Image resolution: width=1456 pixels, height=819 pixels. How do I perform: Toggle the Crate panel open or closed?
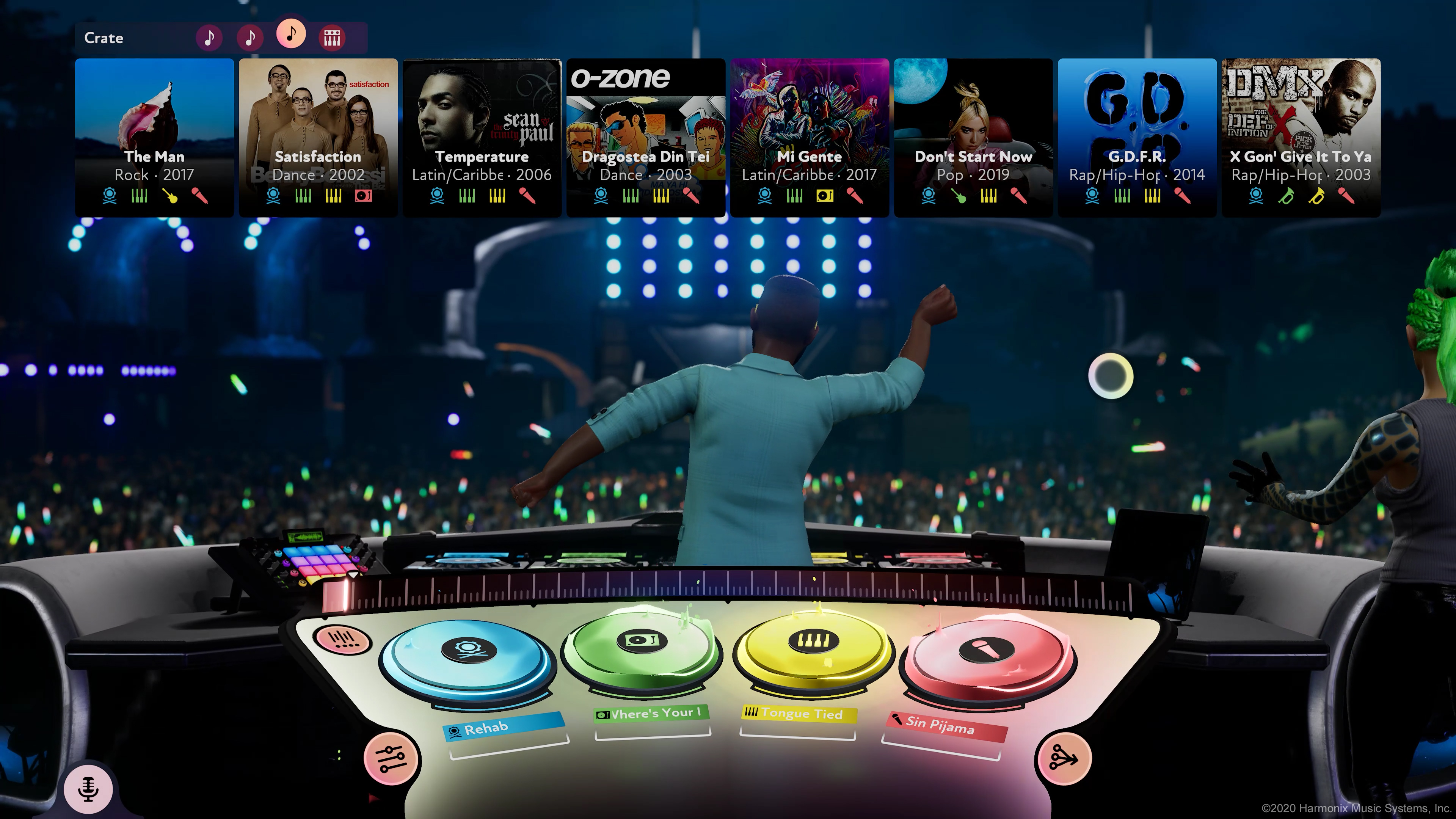pyautogui.click(x=104, y=37)
